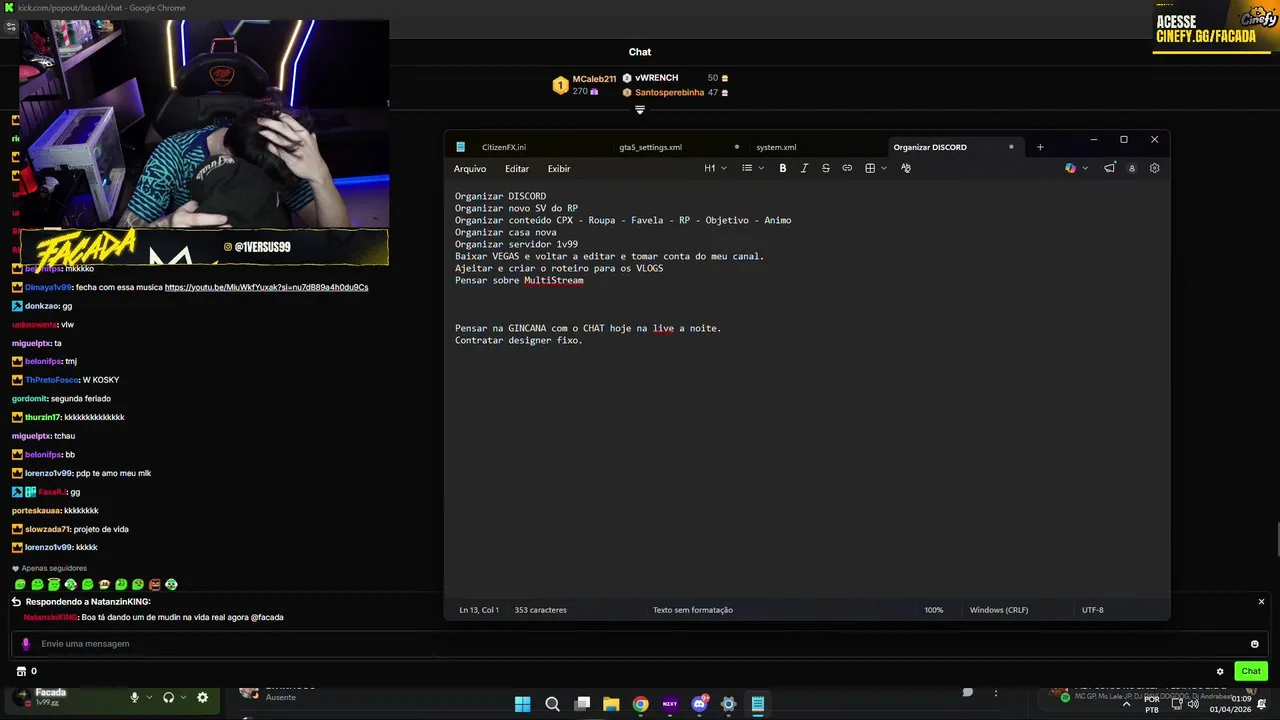
Task: Click Texto sem formatação in status bar
Action: (693, 610)
